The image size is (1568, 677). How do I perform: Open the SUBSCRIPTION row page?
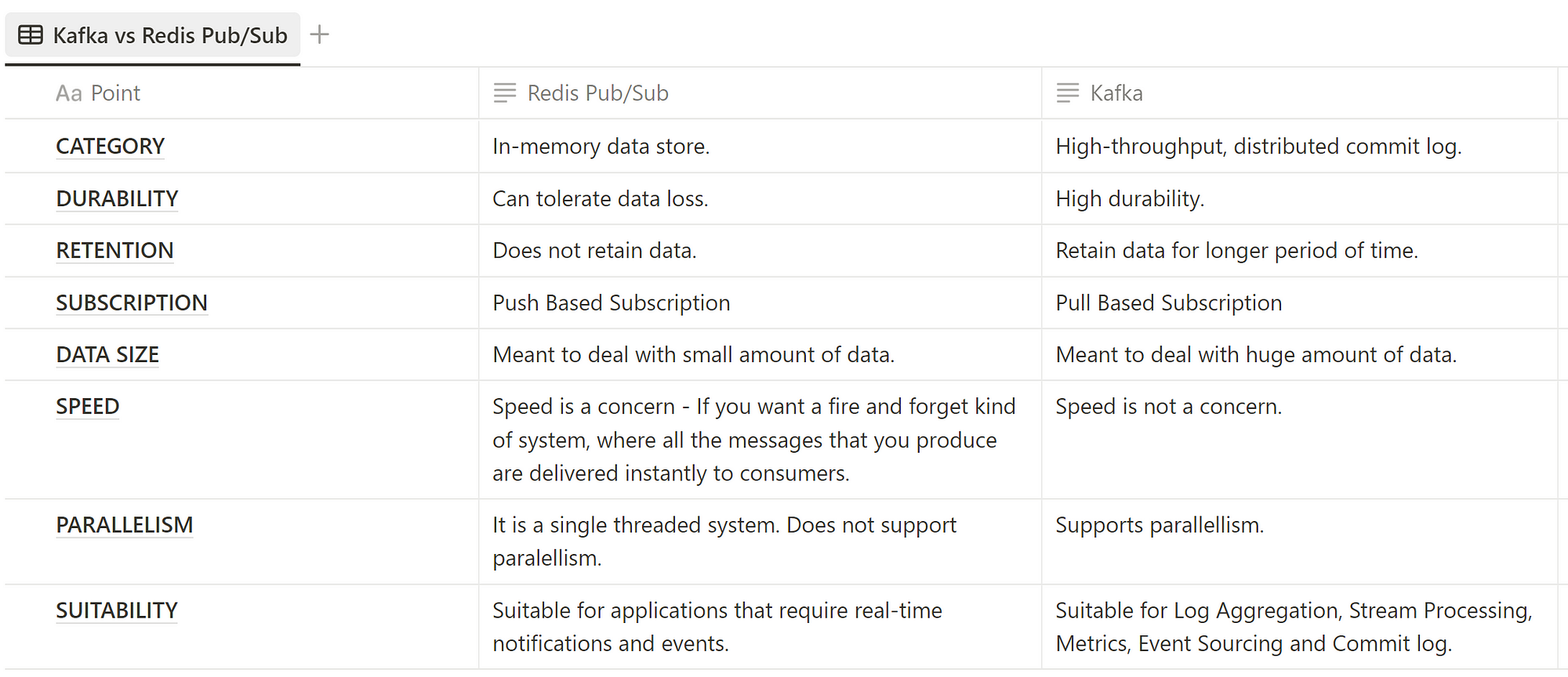coord(132,303)
